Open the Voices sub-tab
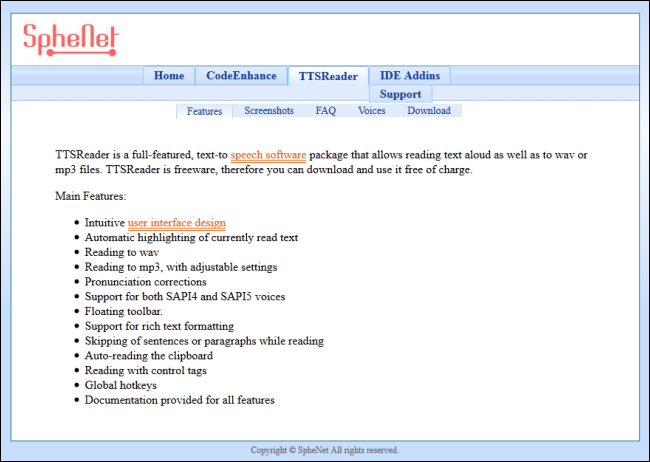The height and width of the screenshot is (462, 650). (372, 111)
